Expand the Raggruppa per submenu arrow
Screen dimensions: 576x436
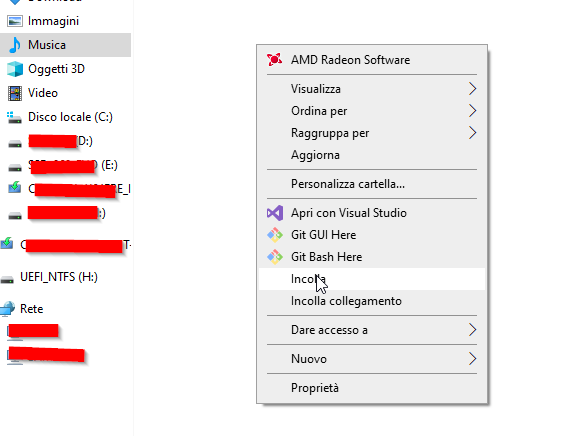pos(472,133)
